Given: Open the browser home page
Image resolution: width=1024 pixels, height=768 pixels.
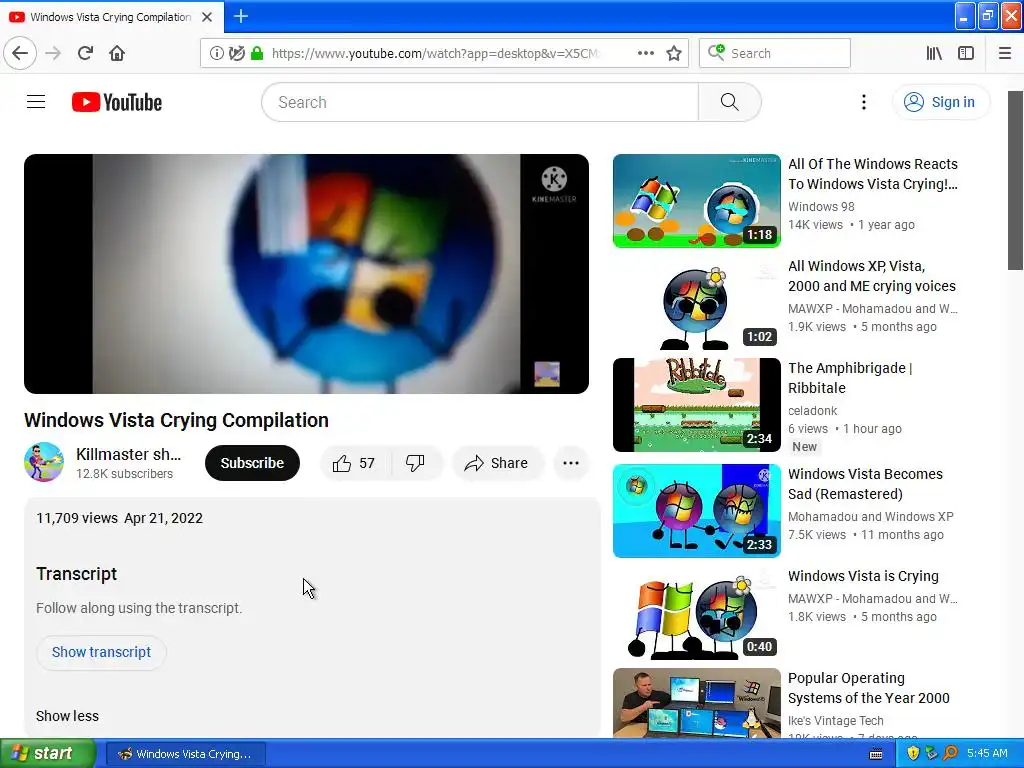Looking at the screenshot, I should point(117,53).
